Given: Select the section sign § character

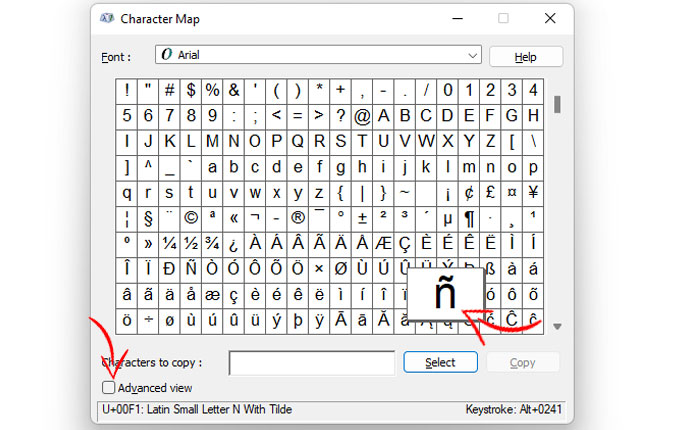Looking at the screenshot, I should (x=148, y=219).
